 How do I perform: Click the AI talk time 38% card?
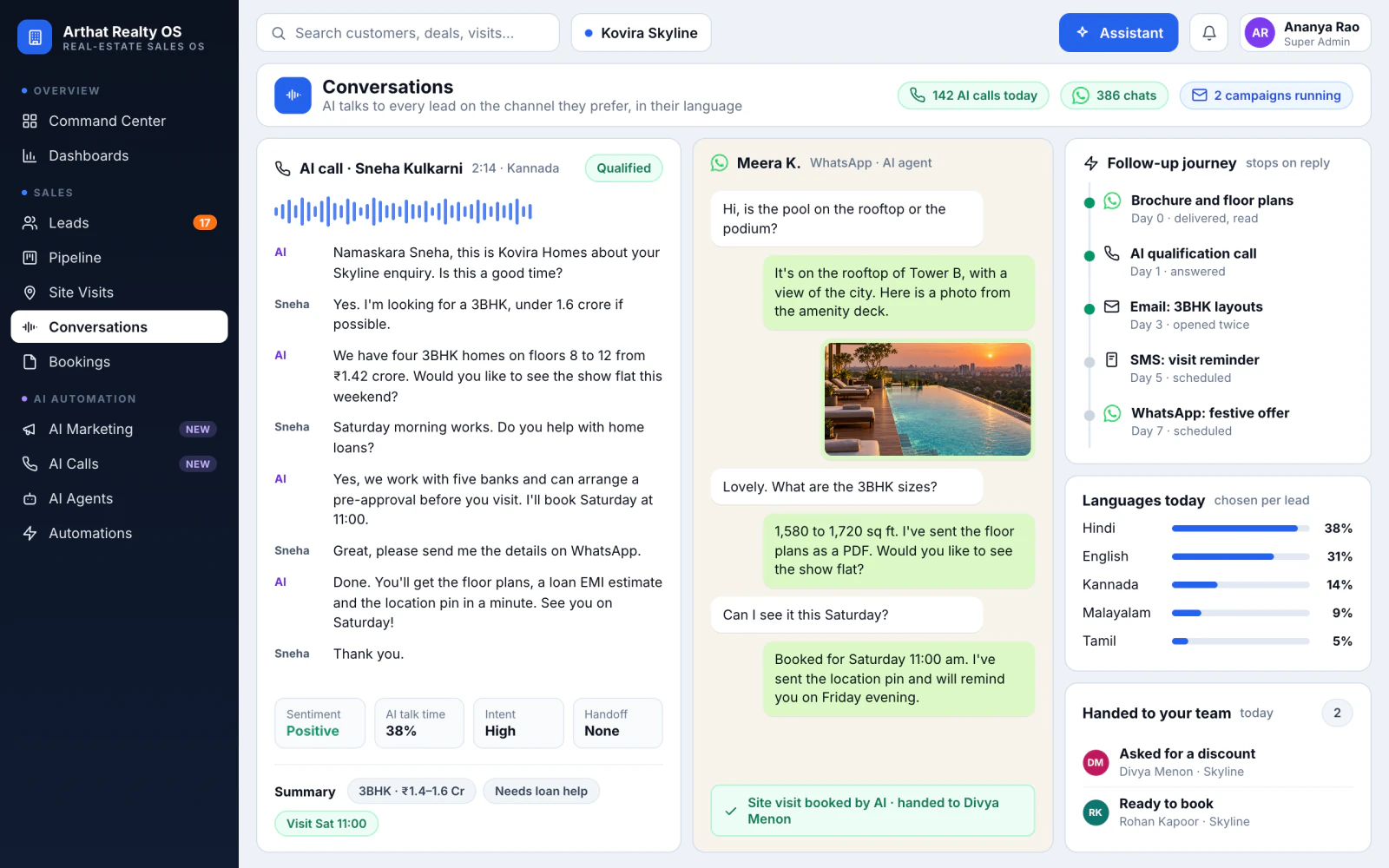coord(418,723)
